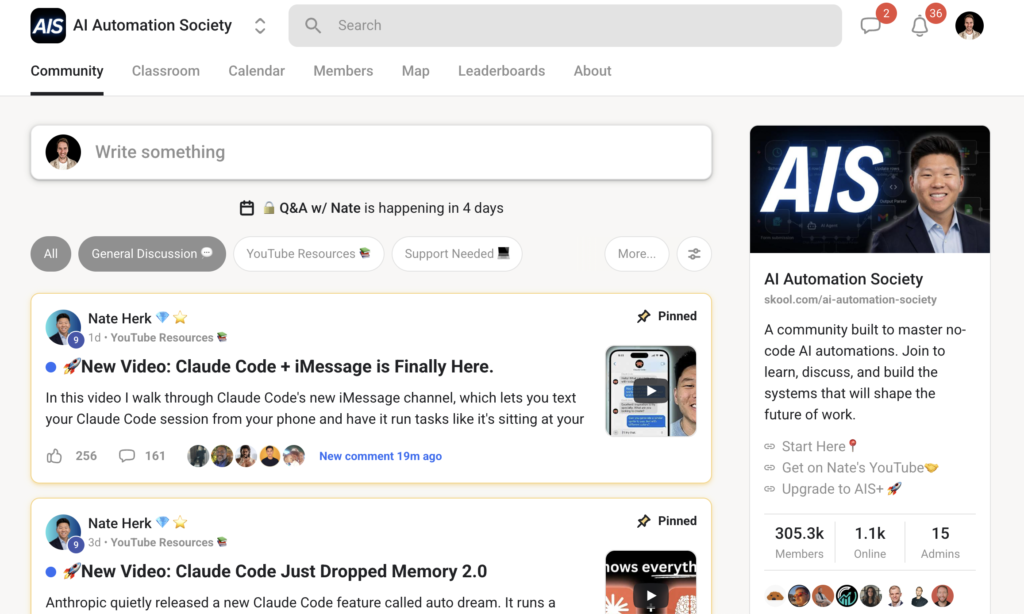Image resolution: width=1024 pixels, height=614 pixels.
Task: Expand the More... categories menu
Action: (x=636, y=254)
